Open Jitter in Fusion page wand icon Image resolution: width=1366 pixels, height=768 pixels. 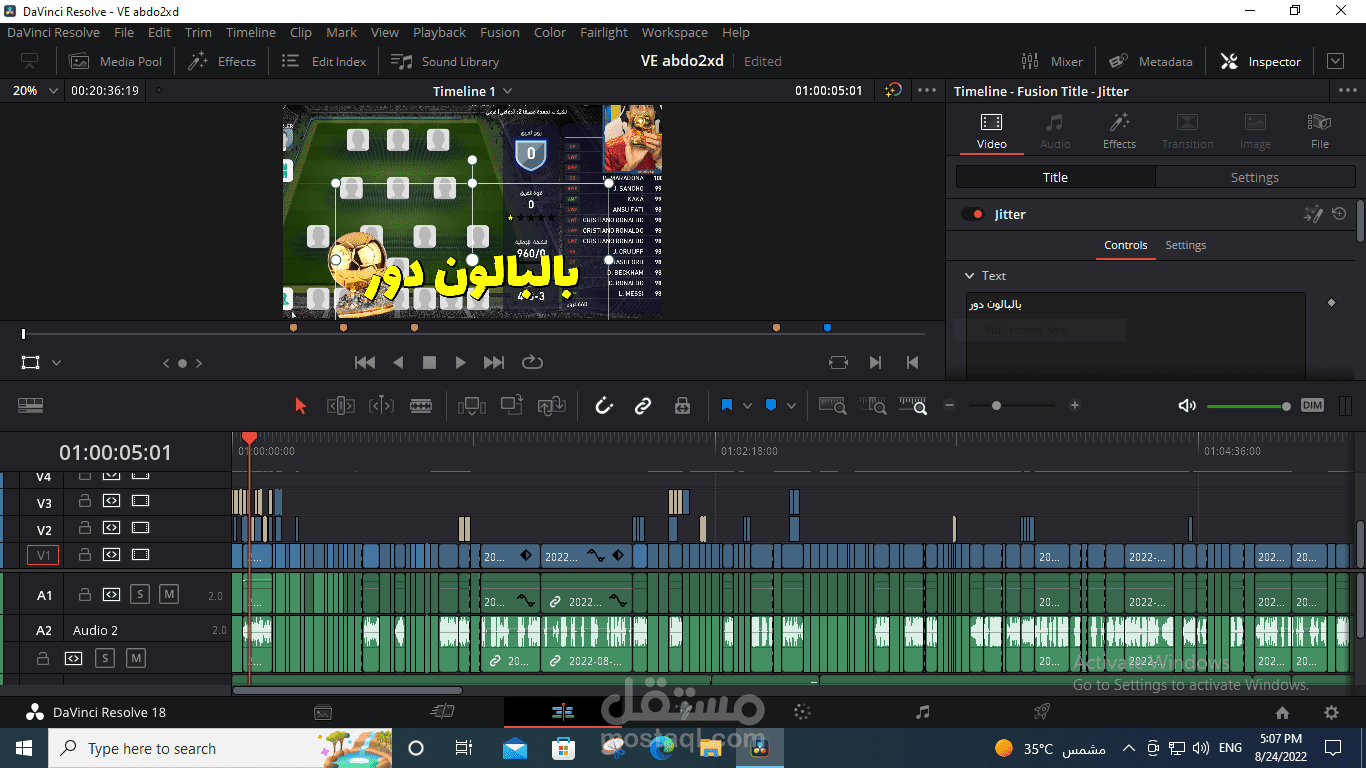tap(1313, 214)
